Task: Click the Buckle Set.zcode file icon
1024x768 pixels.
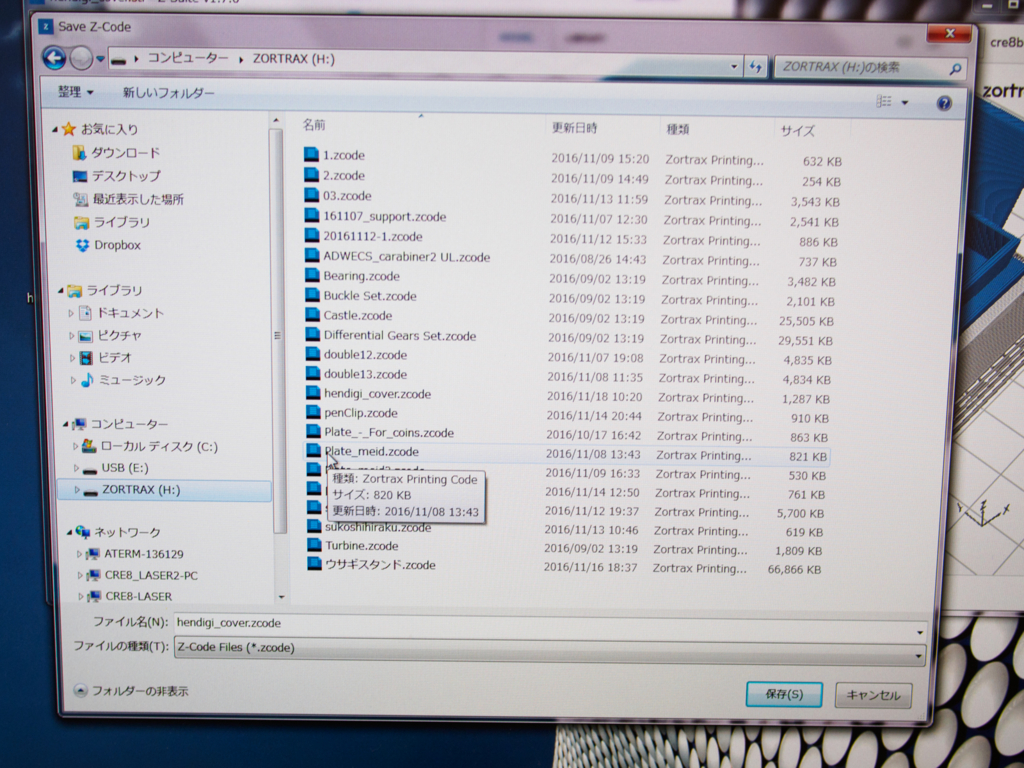Action: pos(313,295)
